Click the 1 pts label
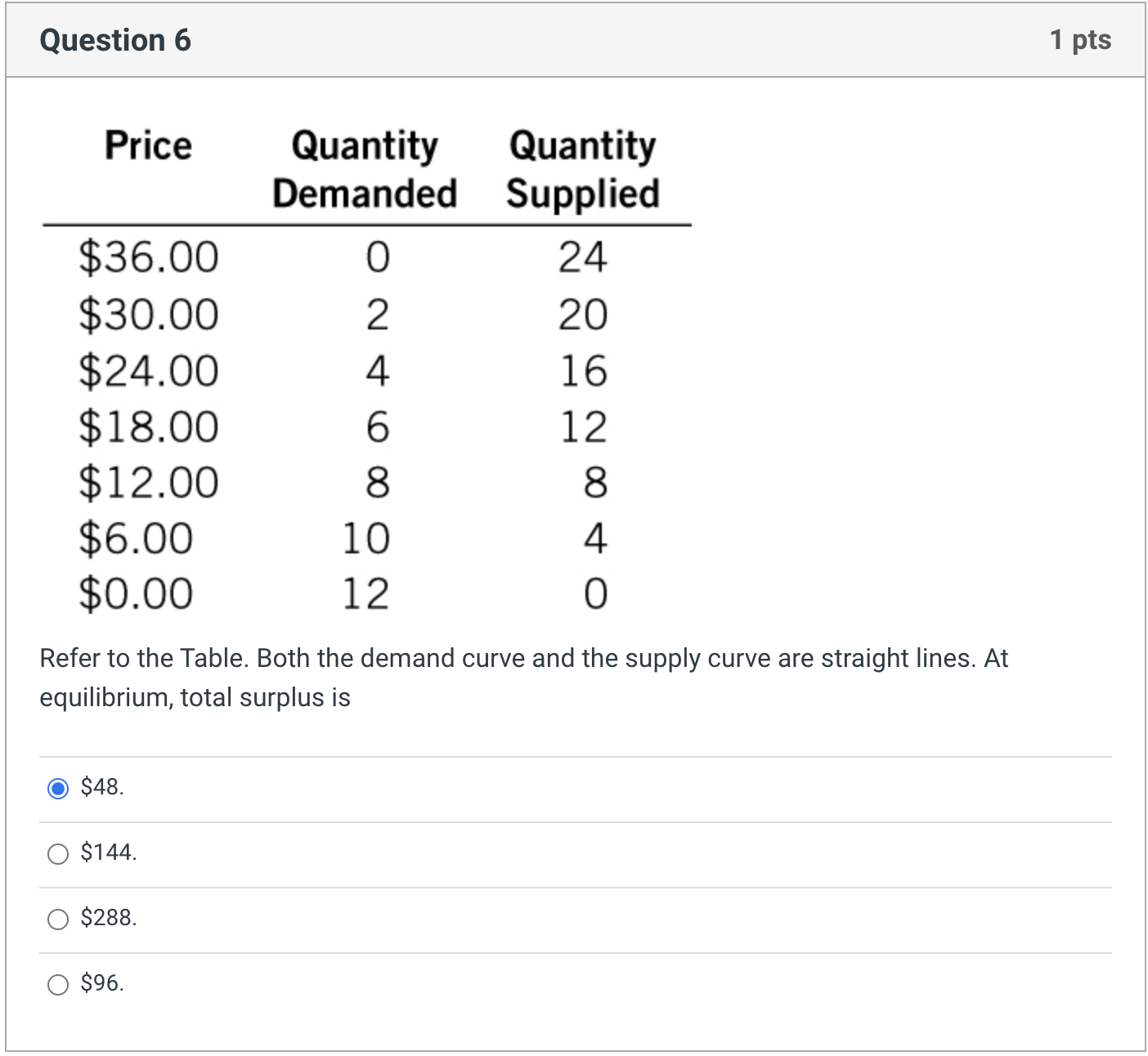This screenshot has height=1056, width=1148. pyautogui.click(x=1080, y=39)
